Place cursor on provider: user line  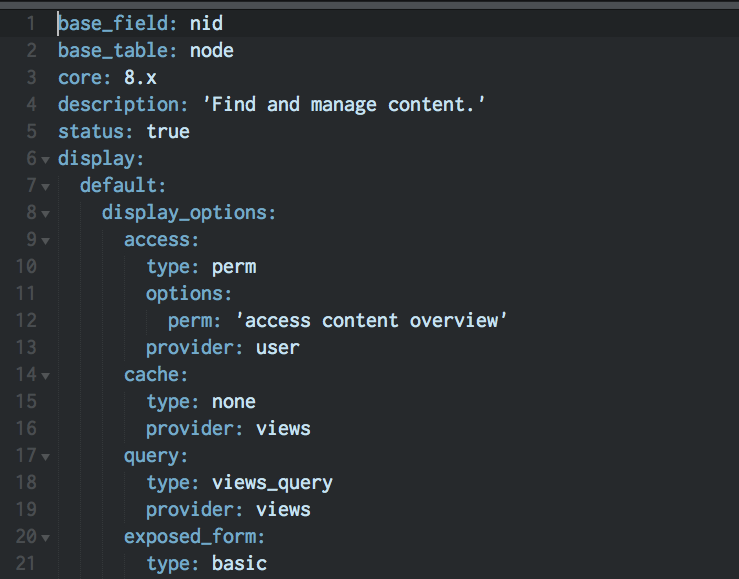coord(222,348)
